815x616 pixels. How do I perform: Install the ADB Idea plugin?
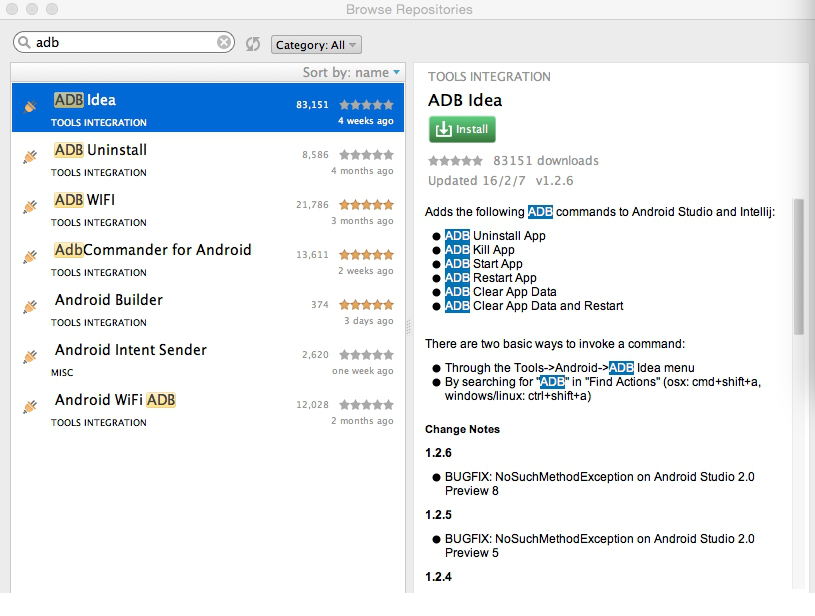pos(462,129)
